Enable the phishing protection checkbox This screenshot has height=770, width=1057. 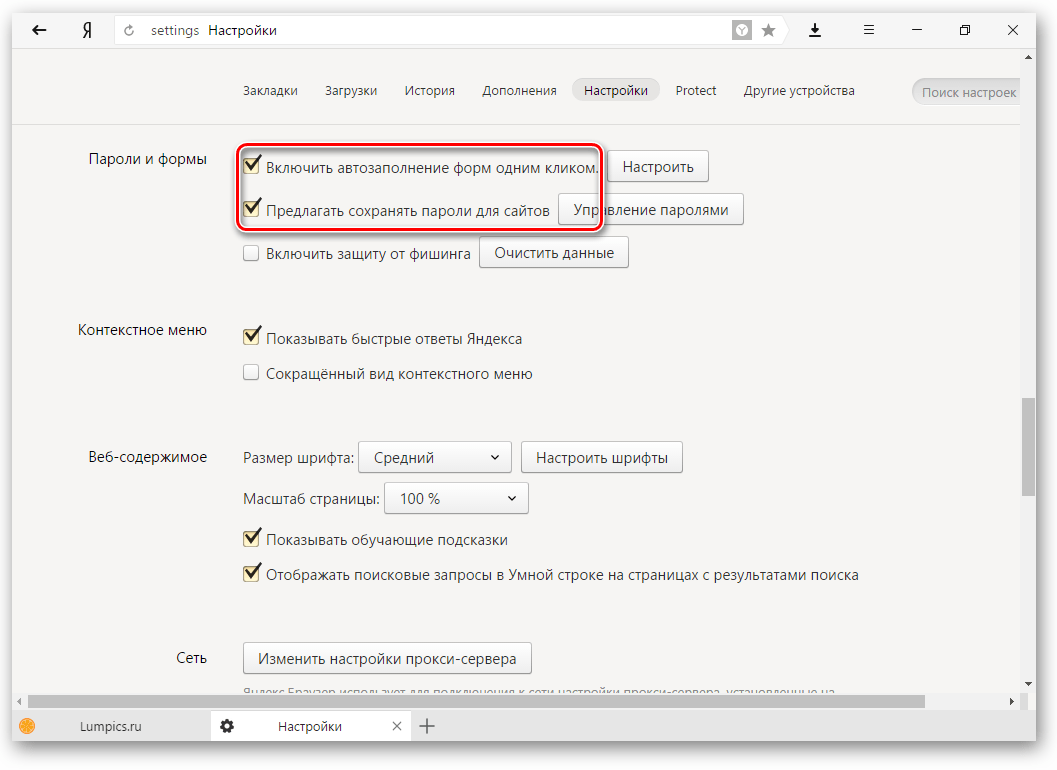(x=252, y=254)
